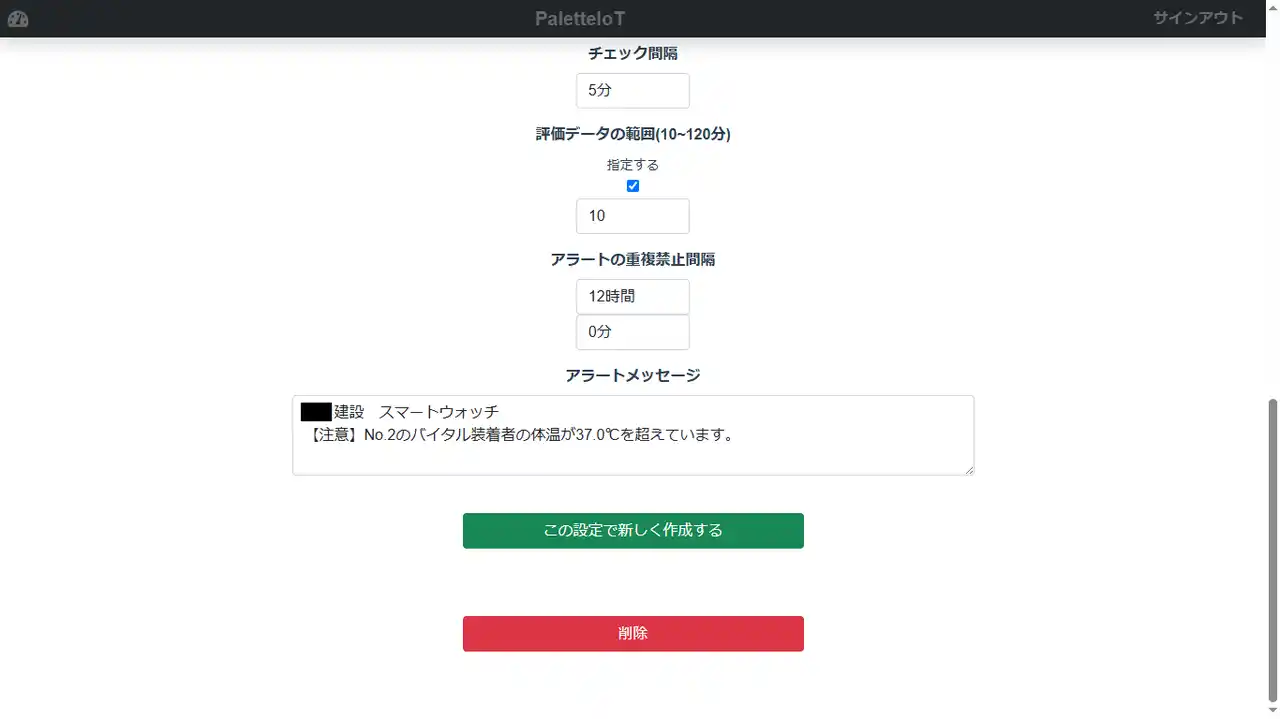
Task: Click the 指定する label text
Action: [x=633, y=165]
